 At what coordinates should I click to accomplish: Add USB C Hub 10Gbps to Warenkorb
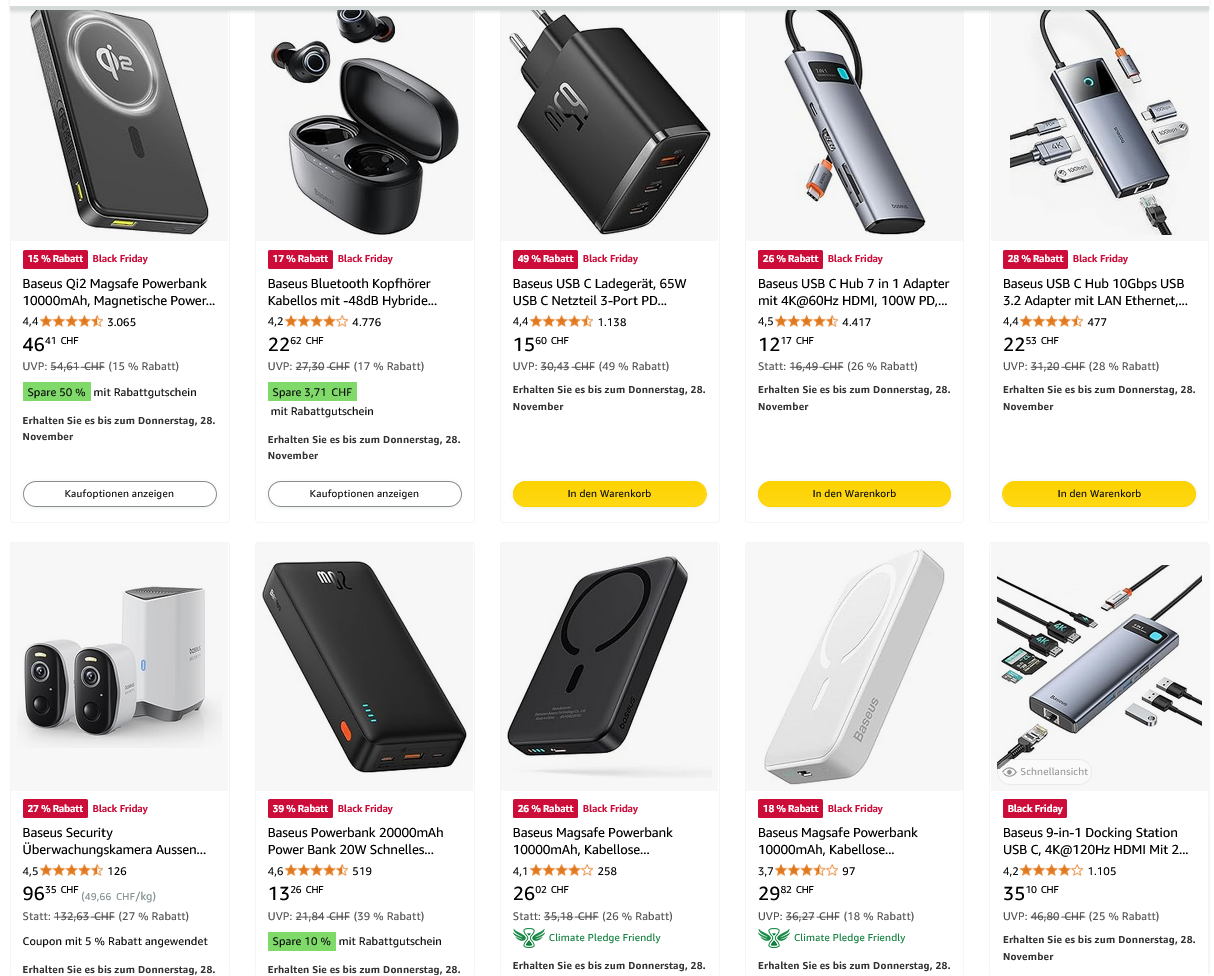coord(1099,494)
